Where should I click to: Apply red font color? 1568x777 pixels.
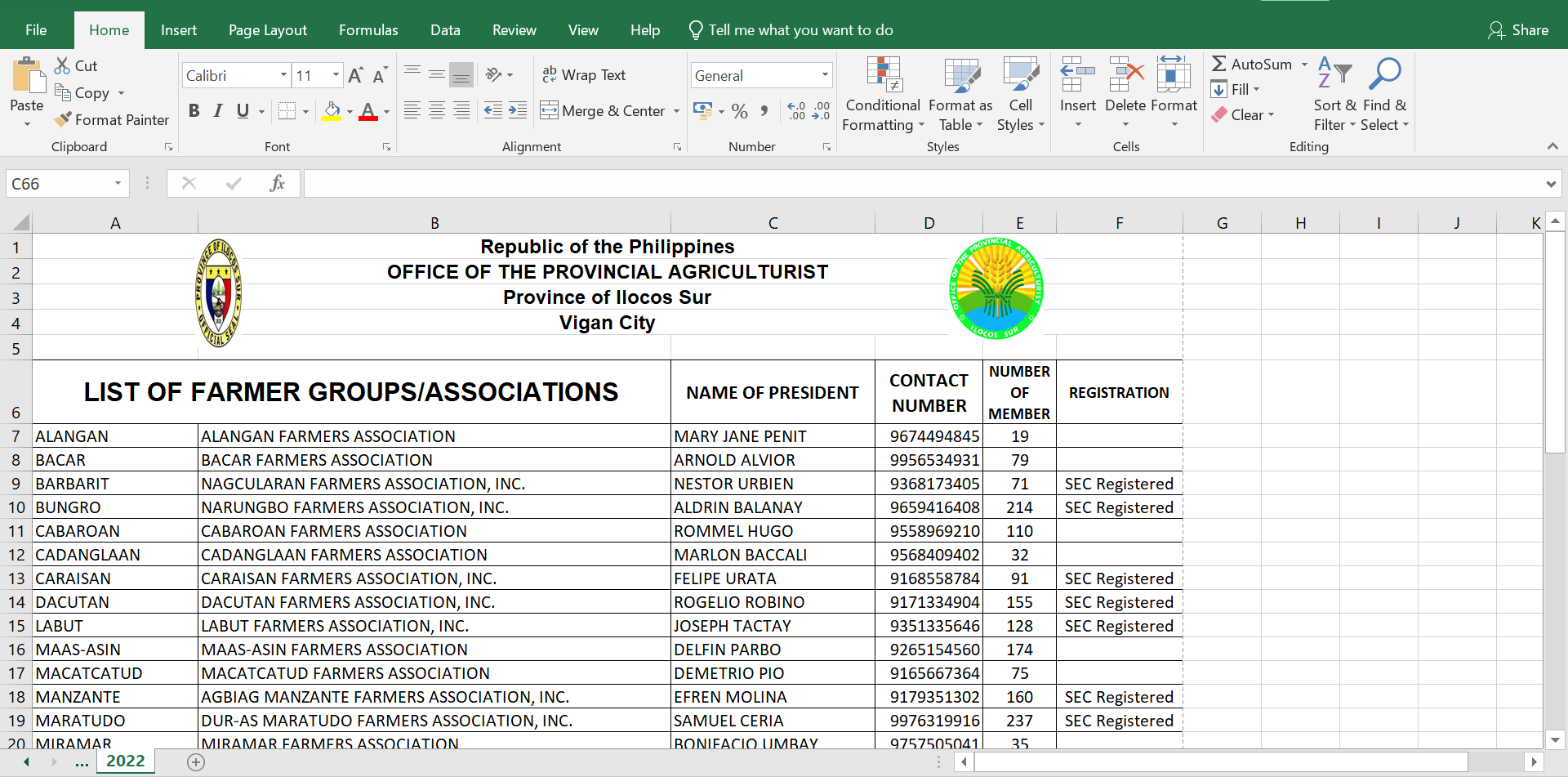368,110
